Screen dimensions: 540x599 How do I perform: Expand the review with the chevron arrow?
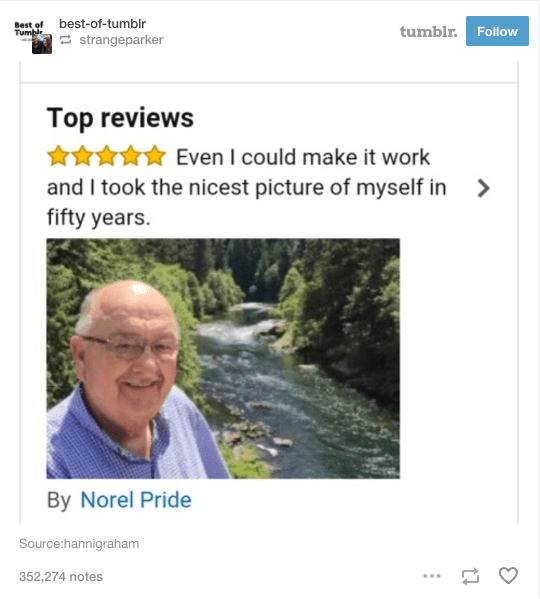click(x=483, y=188)
